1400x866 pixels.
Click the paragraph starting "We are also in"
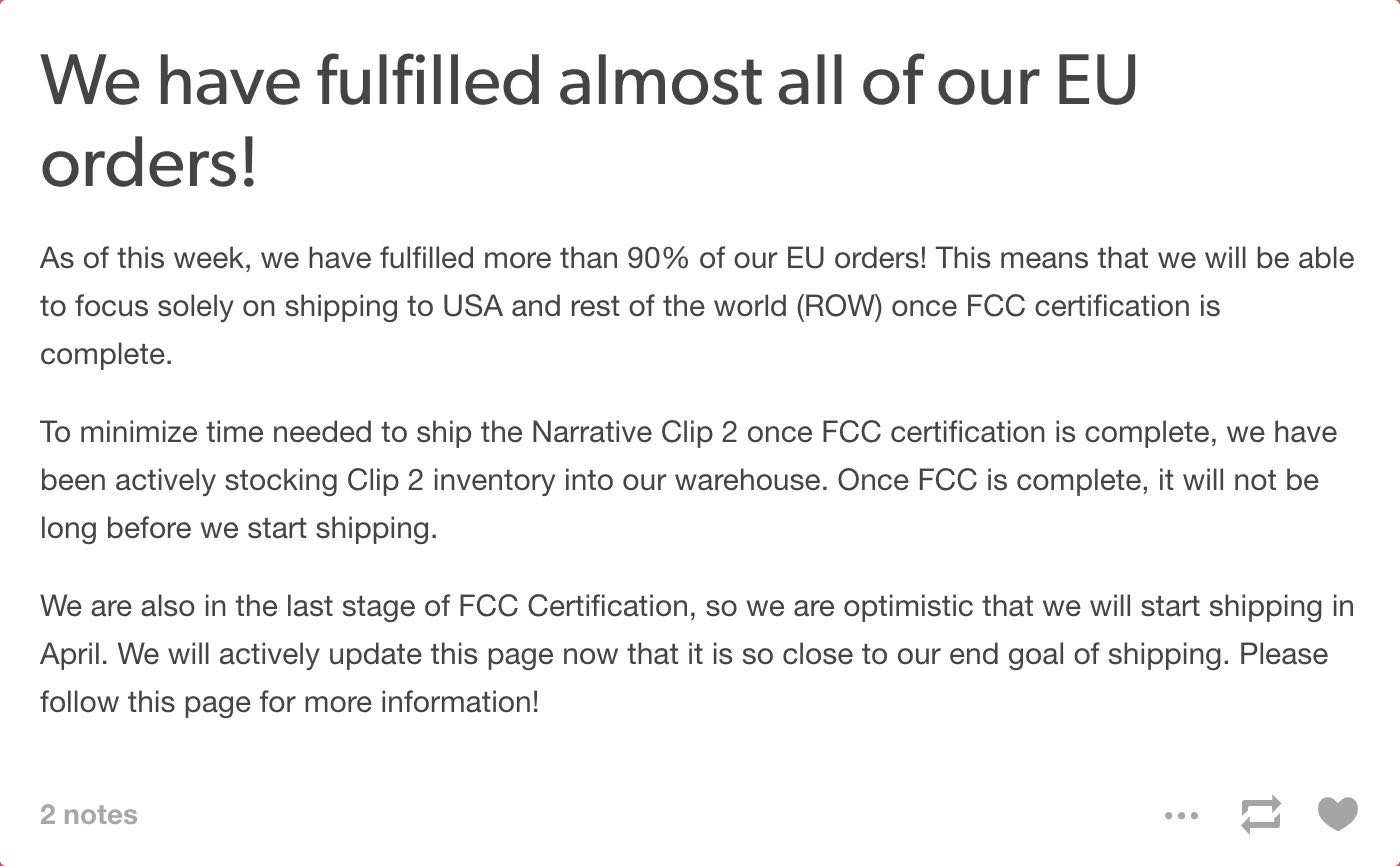(x=697, y=654)
